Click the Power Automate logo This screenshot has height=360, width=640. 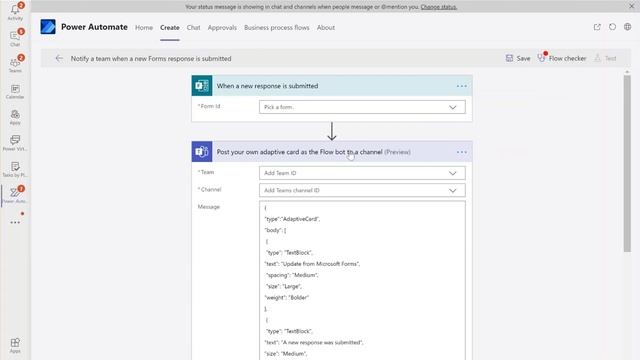tap(48, 27)
